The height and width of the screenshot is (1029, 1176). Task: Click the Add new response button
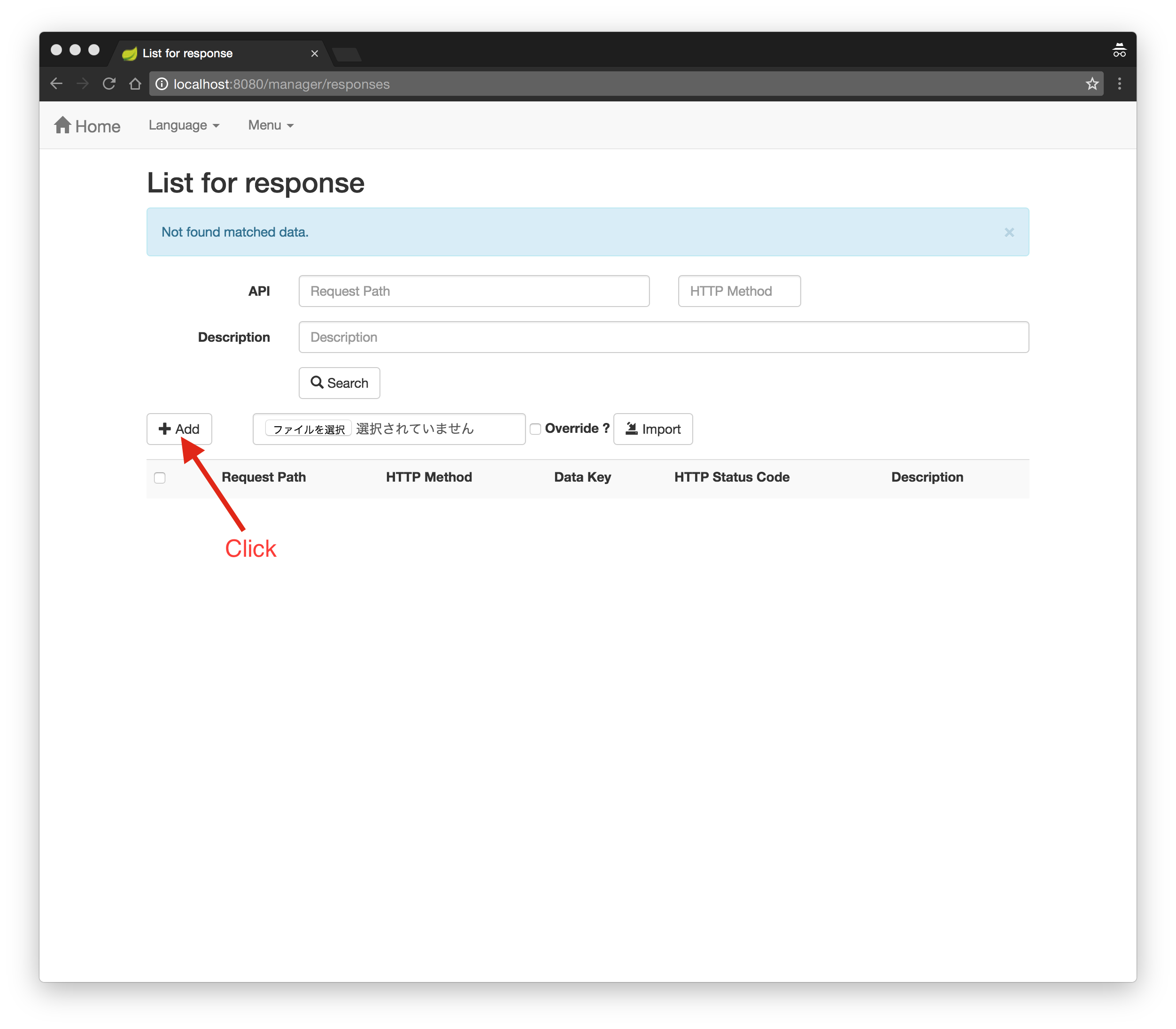point(180,428)
